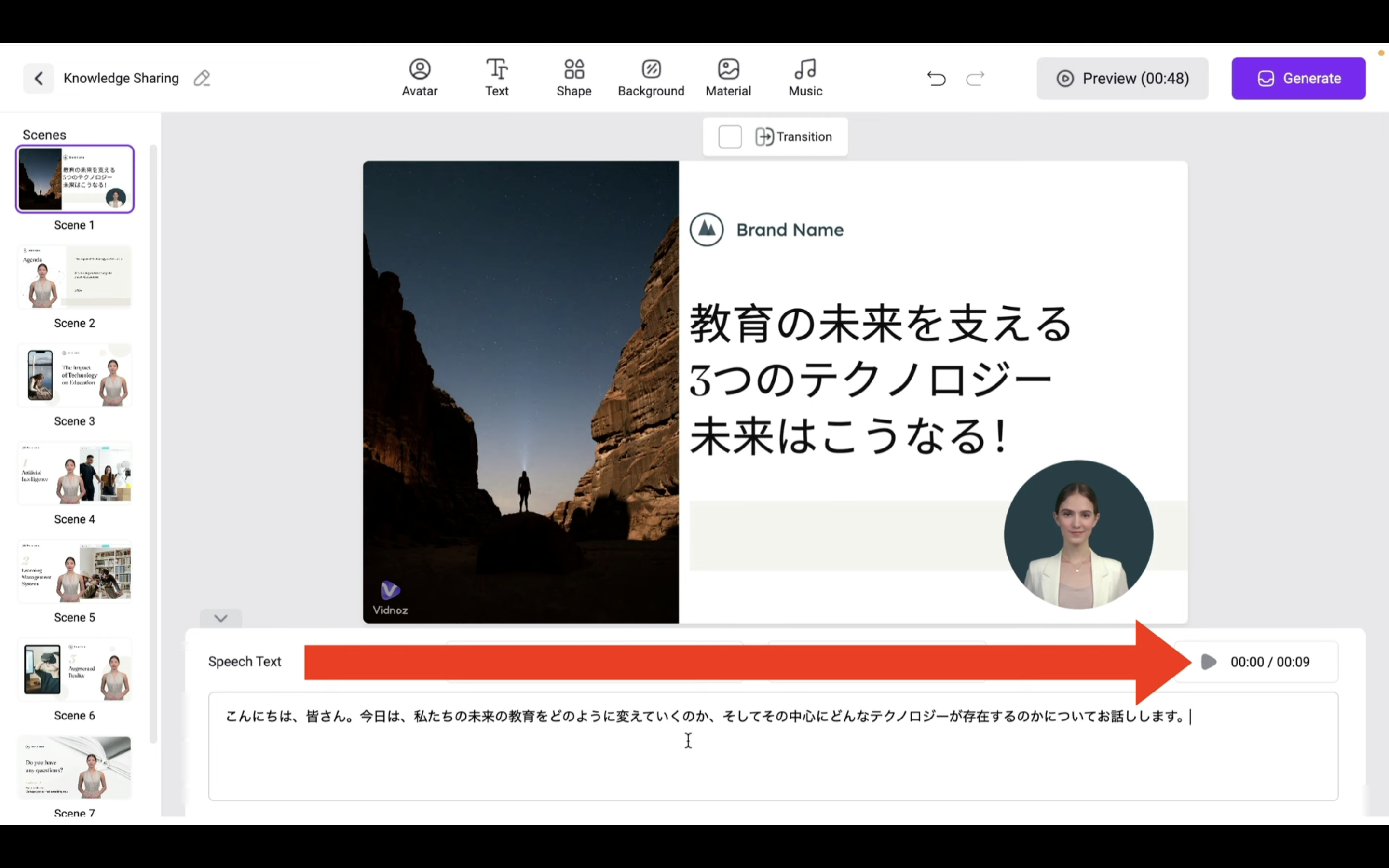The height and width of the screenshot is (868, 1389).
Task: Open the Material tool
Action: coord(728,78)
